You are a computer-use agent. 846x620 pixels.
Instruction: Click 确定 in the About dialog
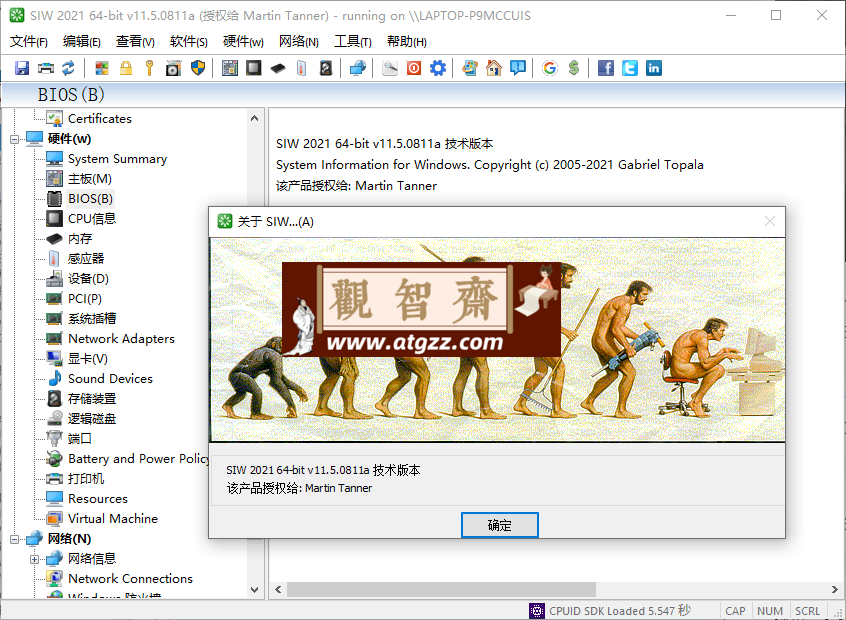coord(500,525)
